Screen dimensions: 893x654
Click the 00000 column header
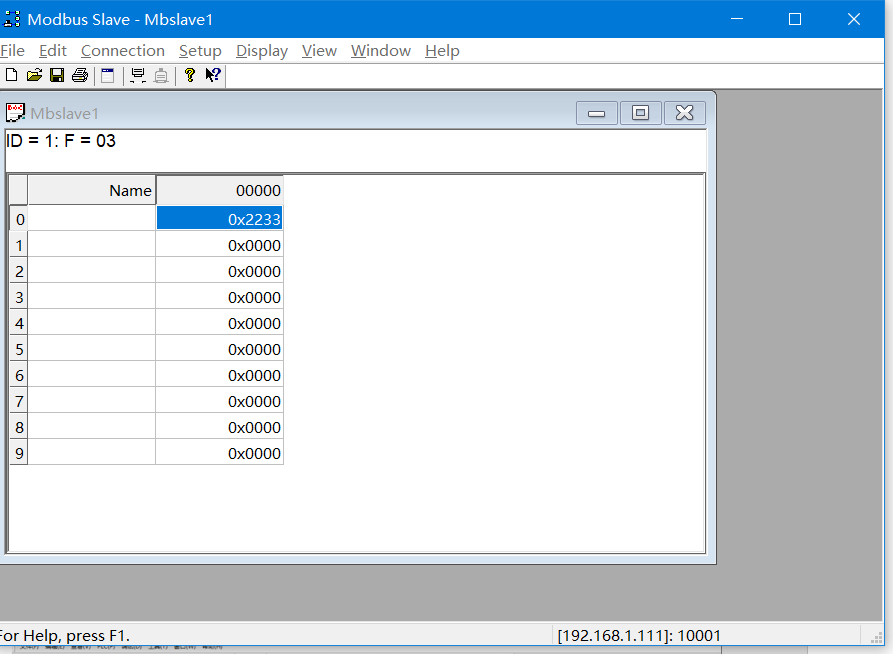[219, 190]
